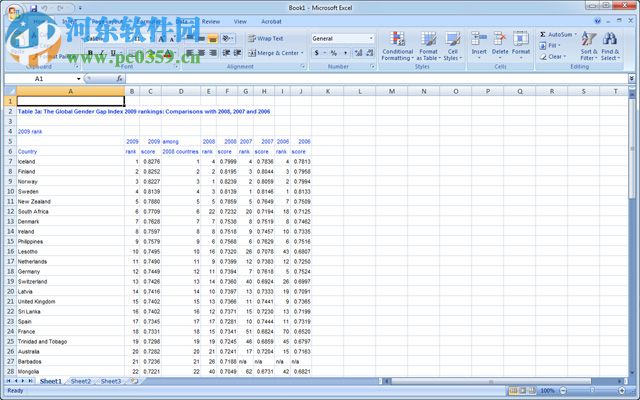Toggle middle align button
The height and width of the screenshot is (400, 640).
(x=201, y=38)
